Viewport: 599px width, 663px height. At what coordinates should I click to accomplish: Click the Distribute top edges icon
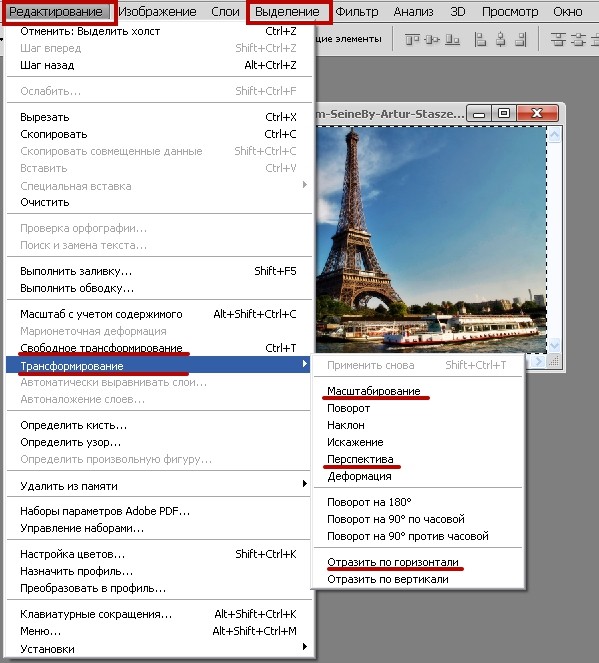tap(558, 40)
